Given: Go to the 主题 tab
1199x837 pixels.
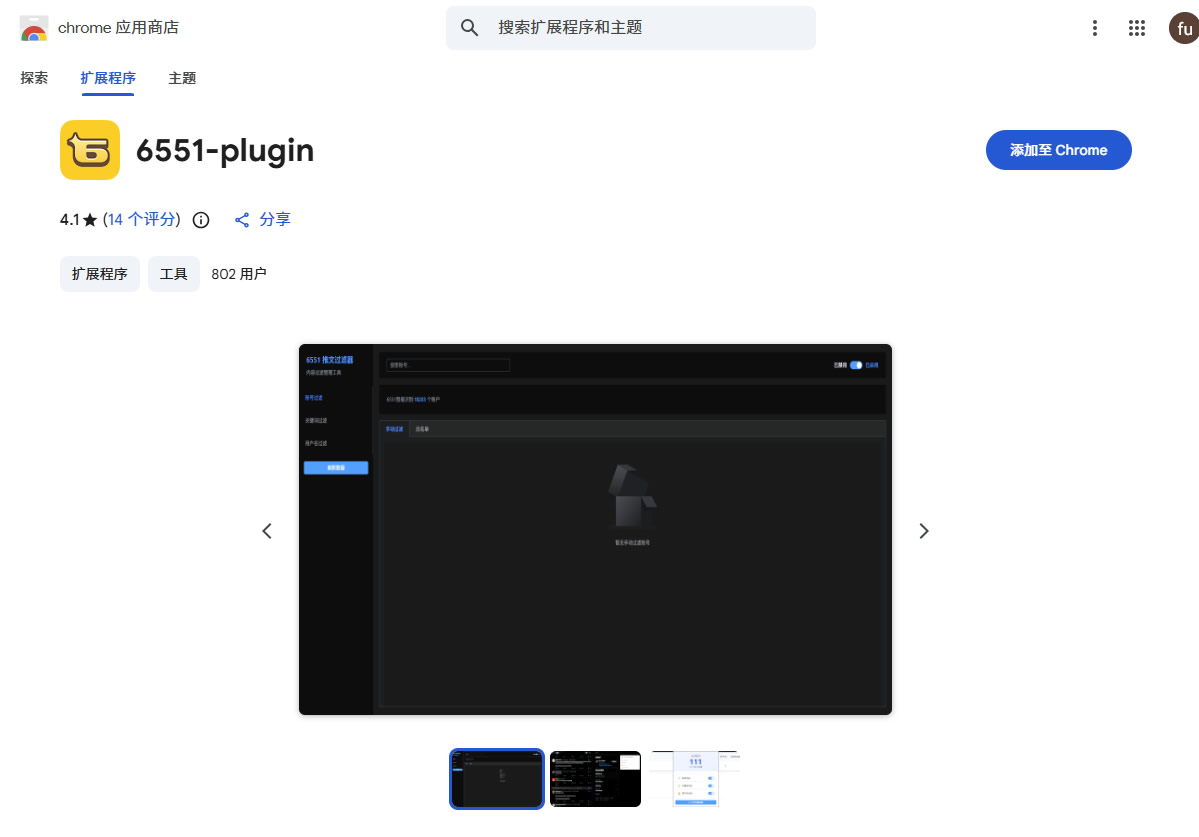Looking at the screenshot, I should coord(182,78).
